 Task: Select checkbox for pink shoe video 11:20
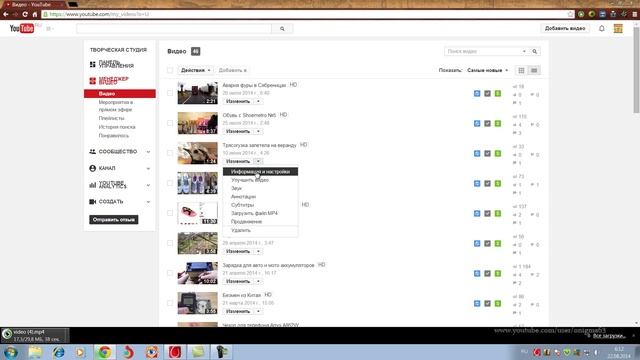170,213
